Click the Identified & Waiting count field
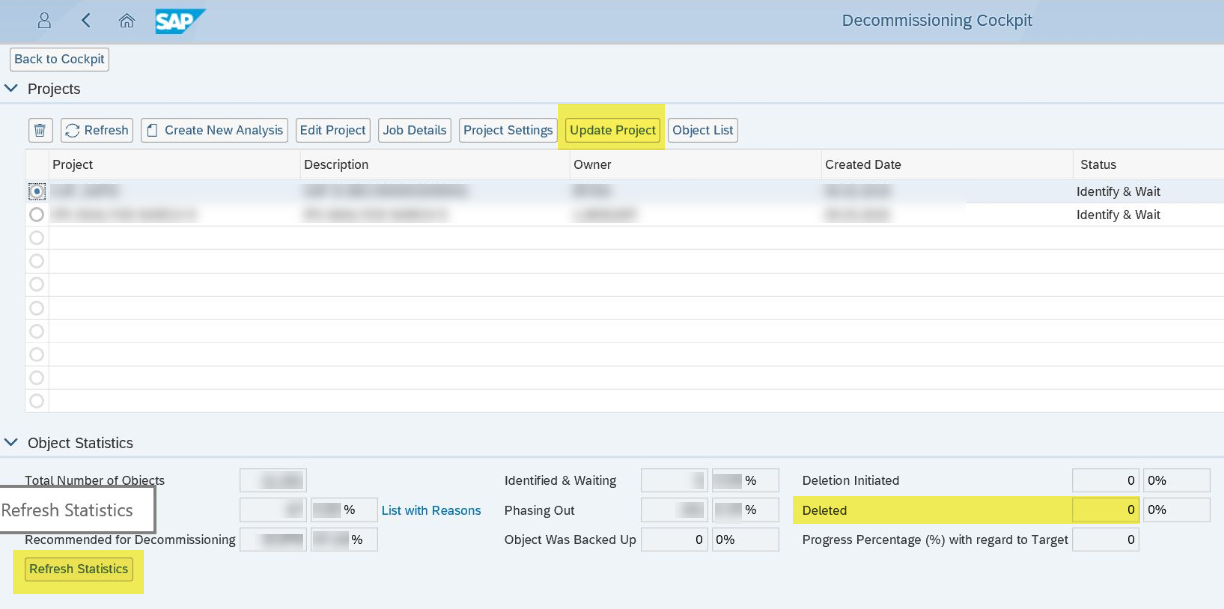Image resolution: width=1224 pixels, height=609 pixels. coord(674,481)
